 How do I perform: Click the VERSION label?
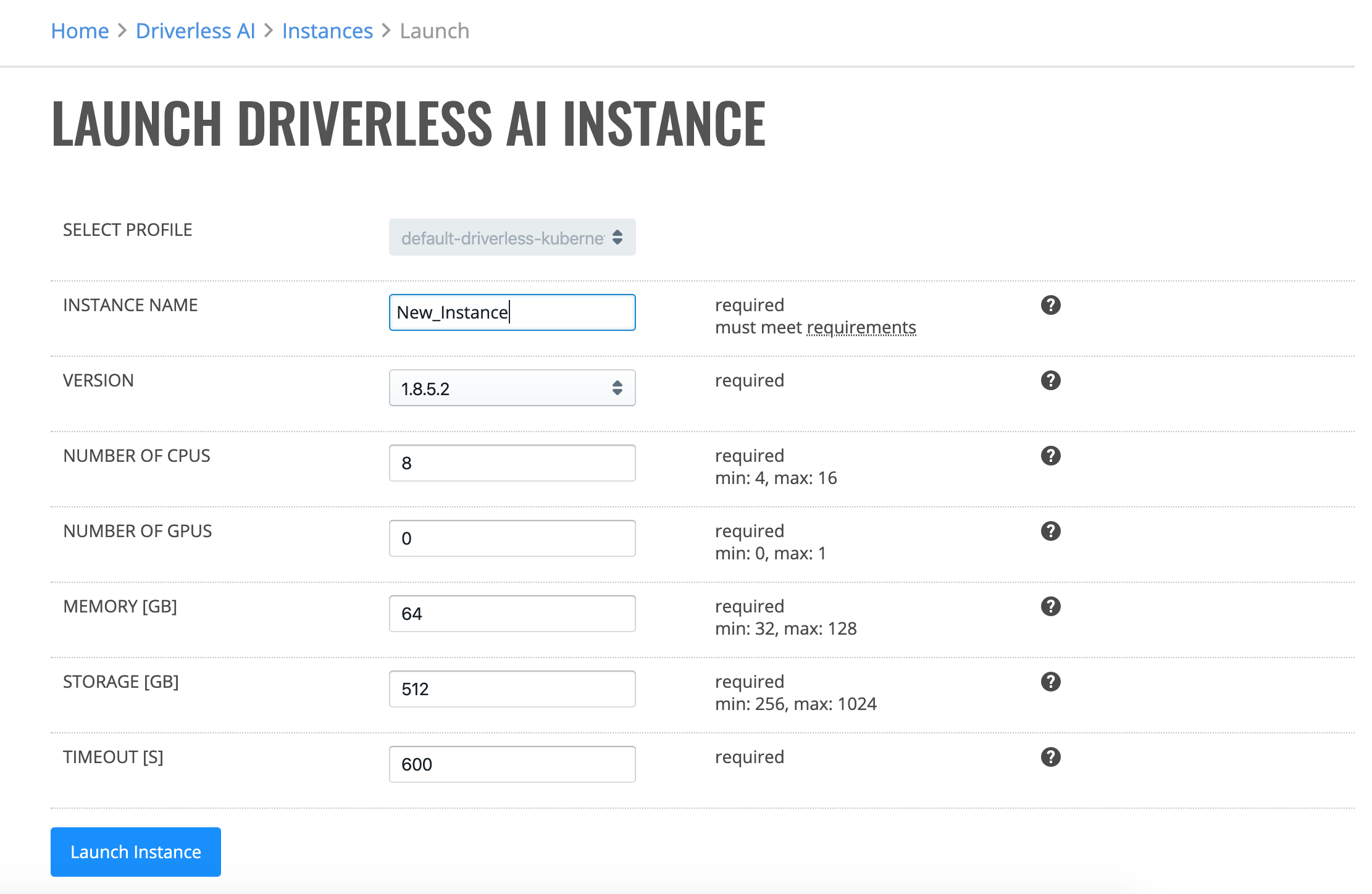[98, 380]
